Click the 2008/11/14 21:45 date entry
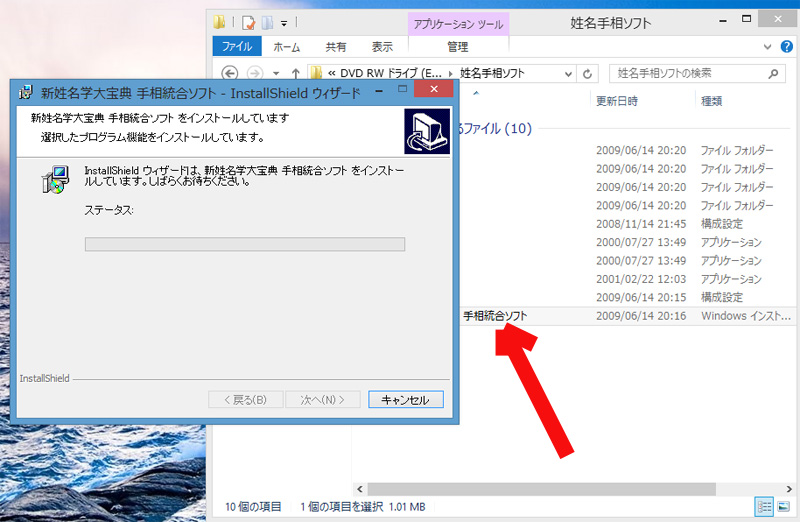 pos(641,224)
